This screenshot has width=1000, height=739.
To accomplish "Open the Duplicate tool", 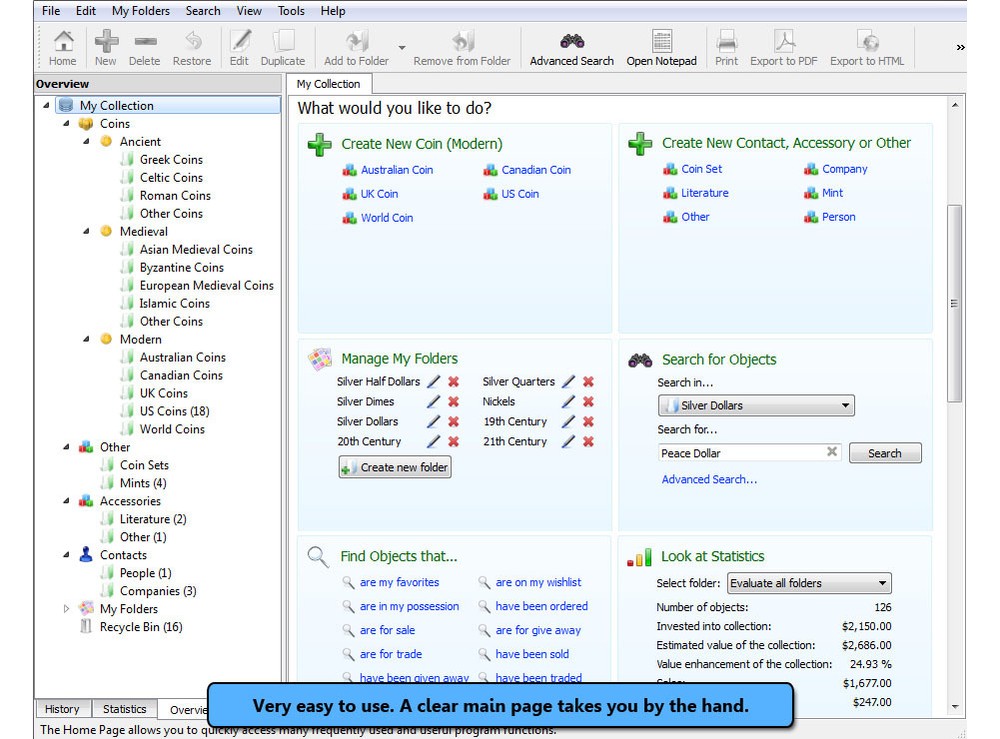I will tap(283, 47).
